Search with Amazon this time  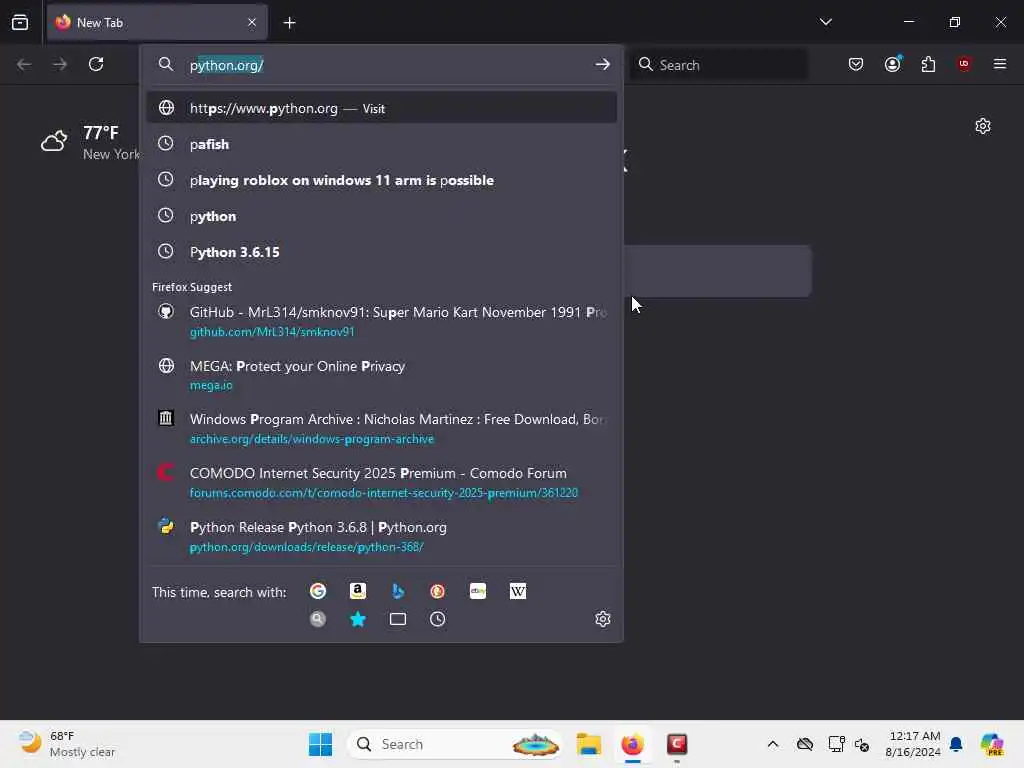(x=358, y=591)
